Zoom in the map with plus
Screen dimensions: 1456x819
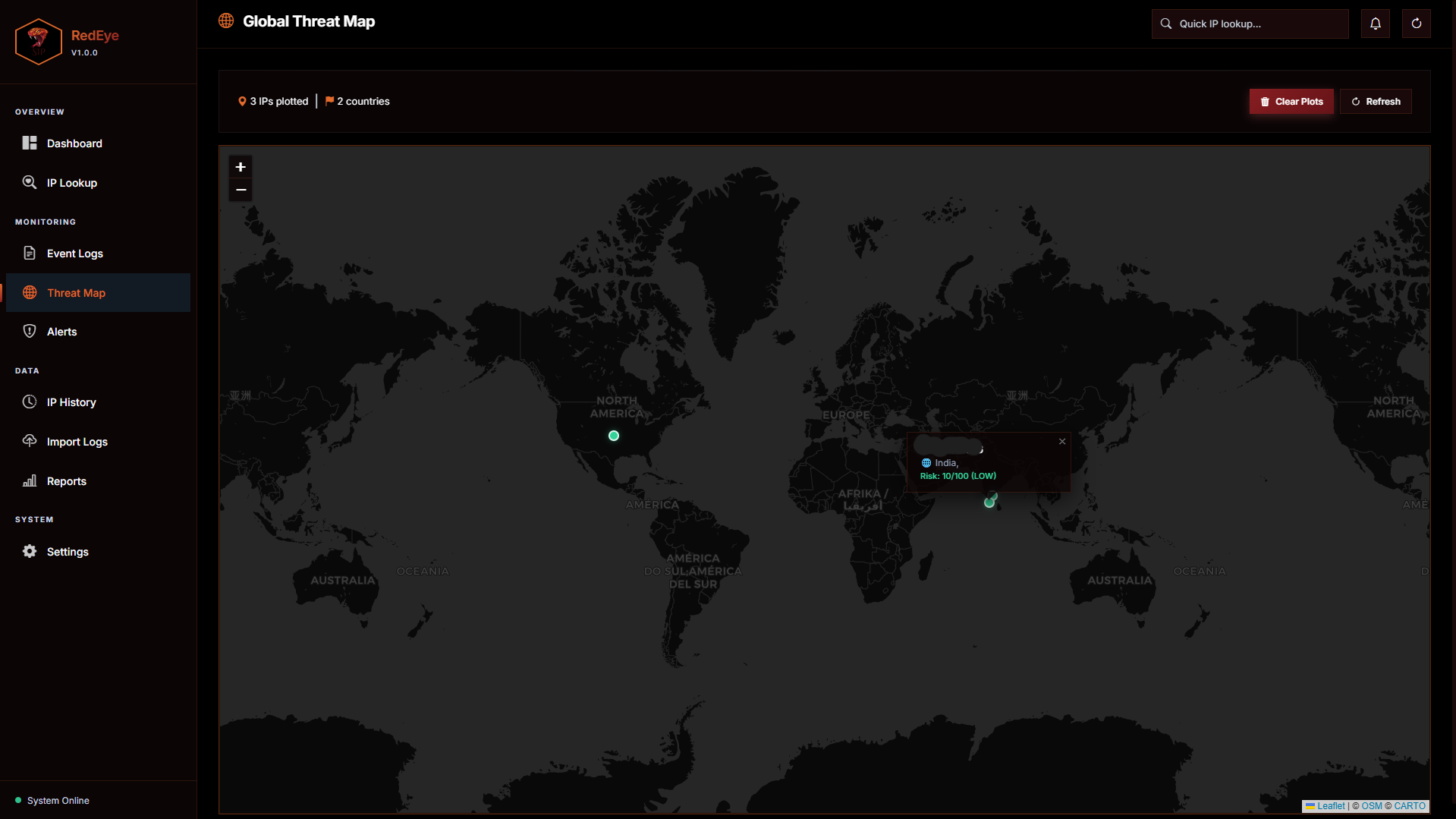click(x=241, y=167)
